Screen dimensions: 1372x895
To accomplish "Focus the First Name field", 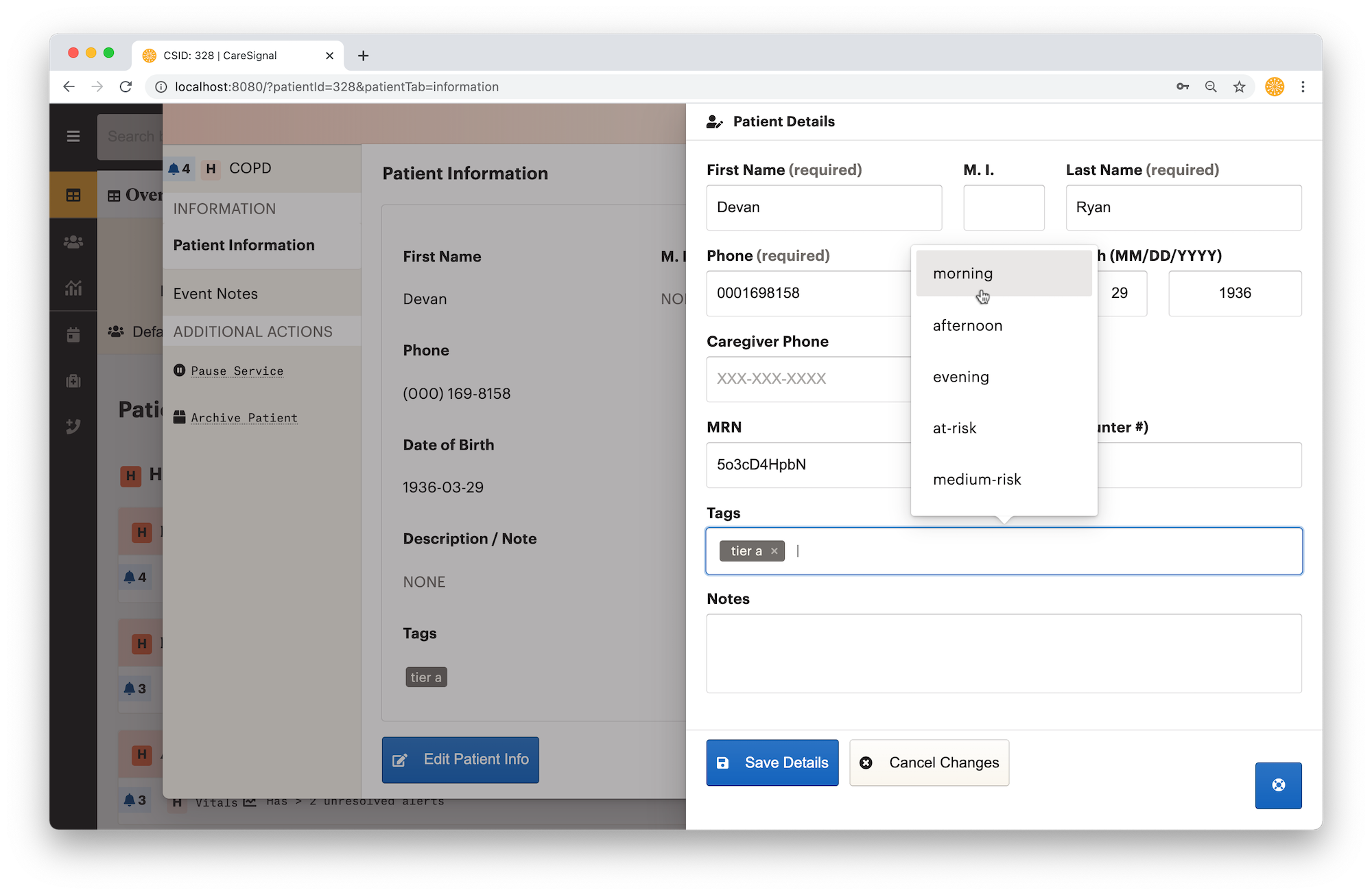I will 824,207.
